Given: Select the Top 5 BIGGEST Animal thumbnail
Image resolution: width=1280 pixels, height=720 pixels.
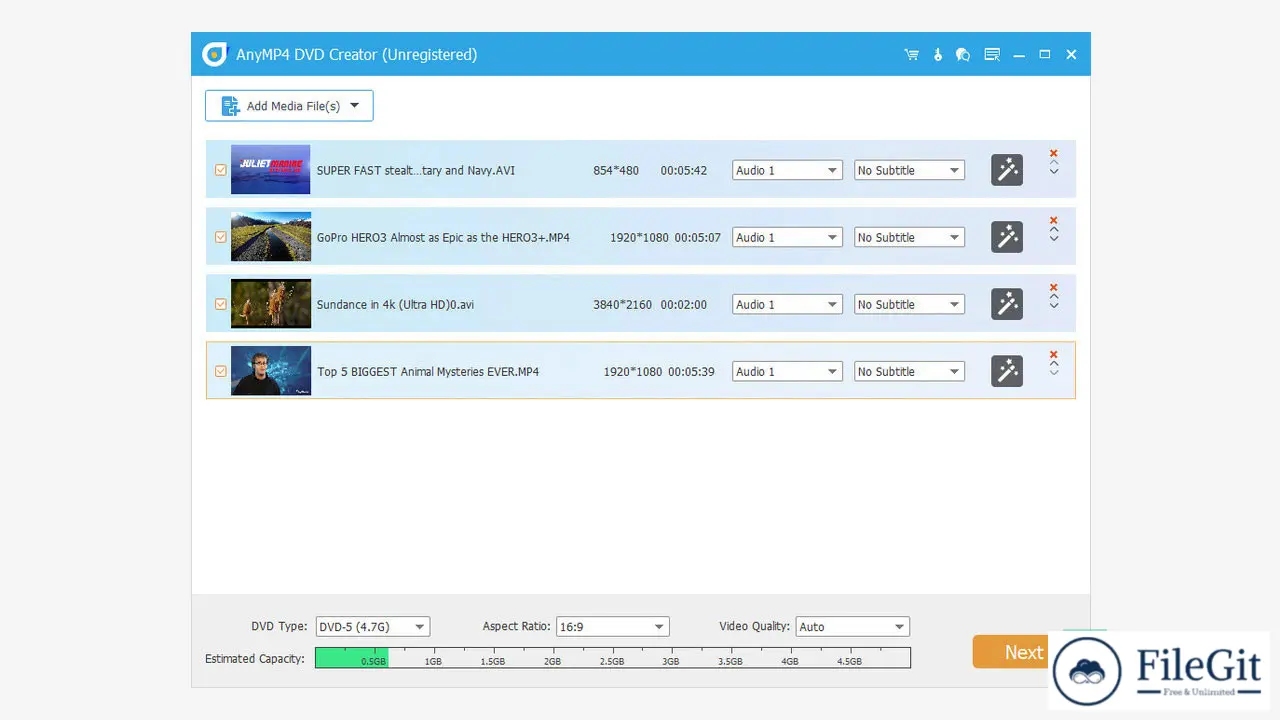Looking at the screenshot, I should [270, 371].
